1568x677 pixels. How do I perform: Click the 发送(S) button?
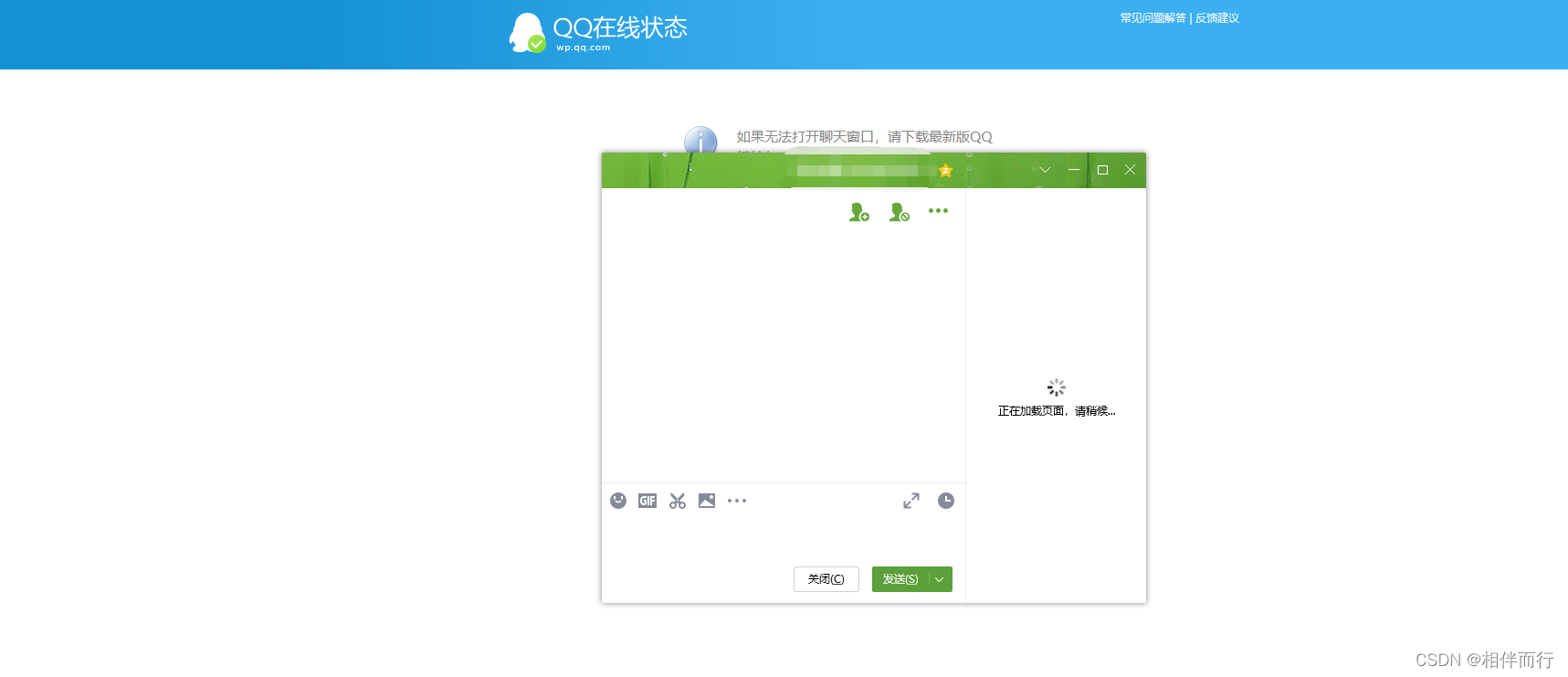click(900, 579)
